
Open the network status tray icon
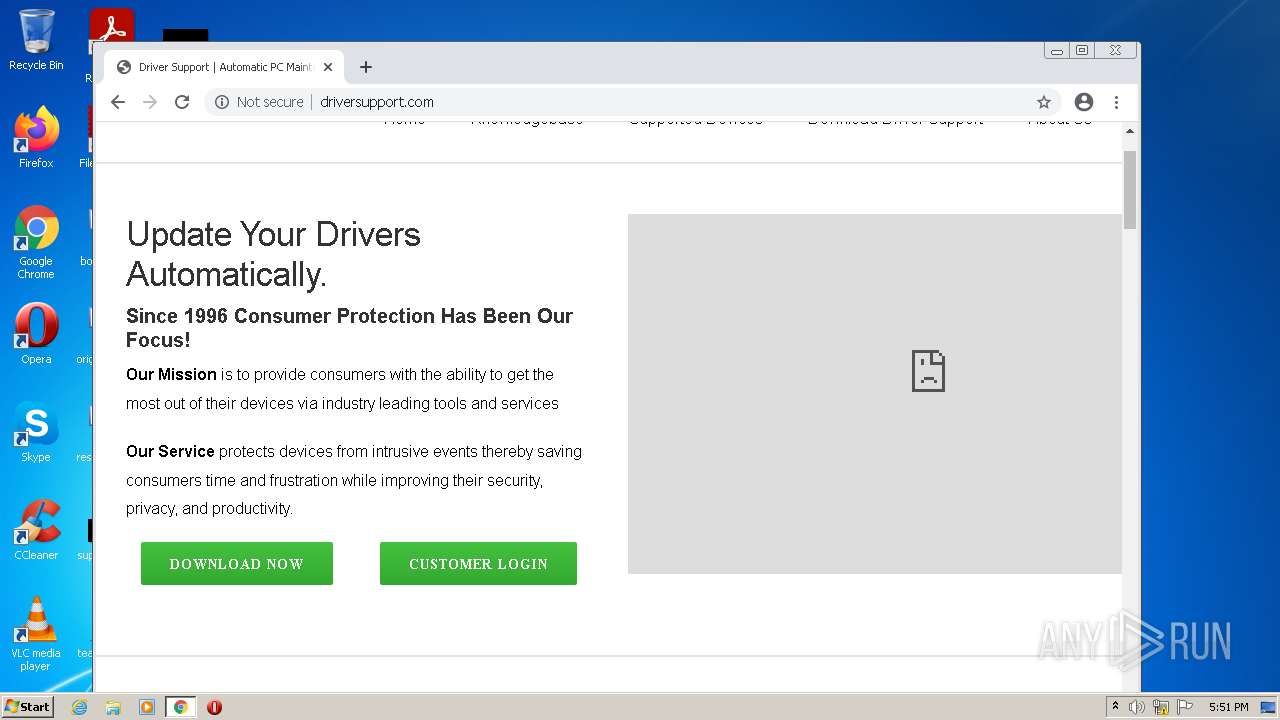[x=1161, y=707]
